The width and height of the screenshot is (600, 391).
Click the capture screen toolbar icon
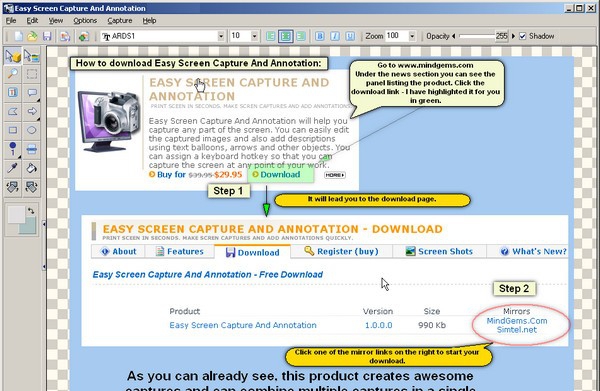click(x=83, y=36)
